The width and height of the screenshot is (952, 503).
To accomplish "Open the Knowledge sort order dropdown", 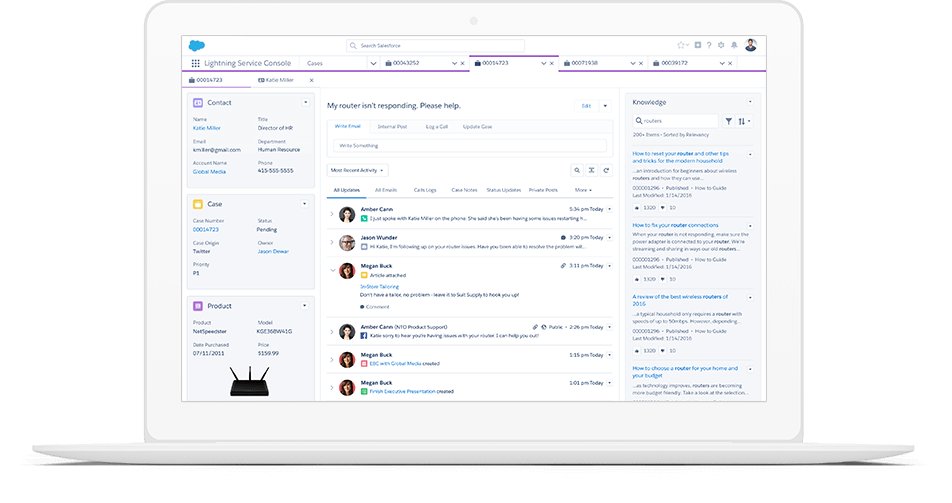I will coord(745,121).
